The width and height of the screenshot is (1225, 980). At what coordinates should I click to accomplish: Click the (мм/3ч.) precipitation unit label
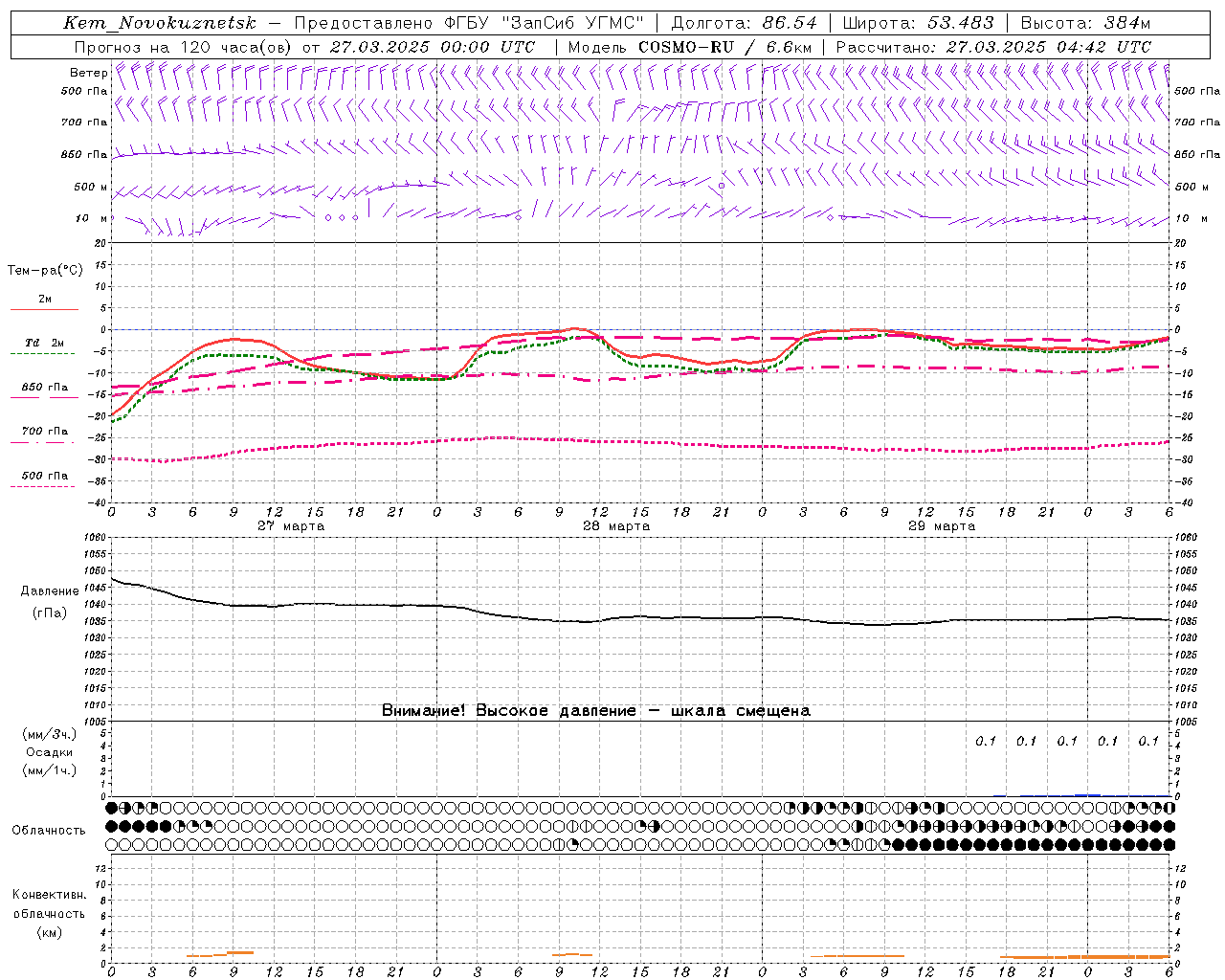point(50,734)
